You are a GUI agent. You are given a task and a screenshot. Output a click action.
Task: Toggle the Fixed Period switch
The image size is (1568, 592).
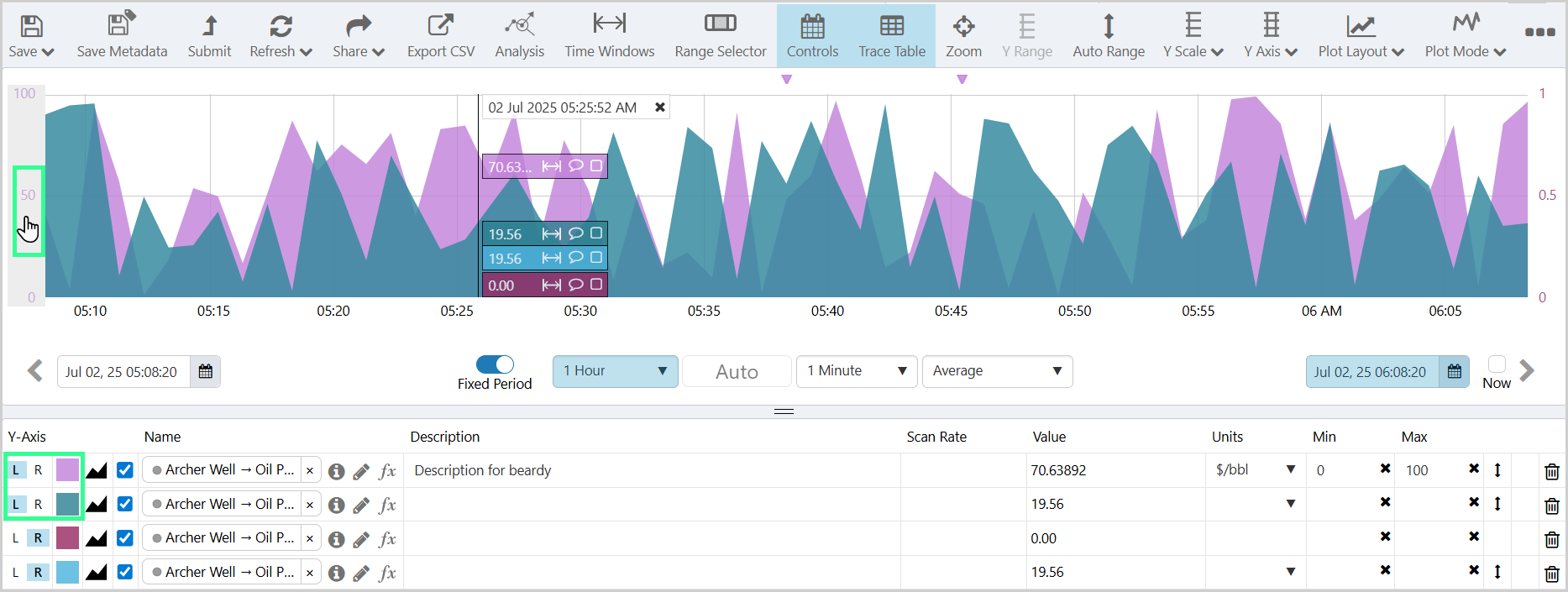pyautogui.click(x=495, y=364)
